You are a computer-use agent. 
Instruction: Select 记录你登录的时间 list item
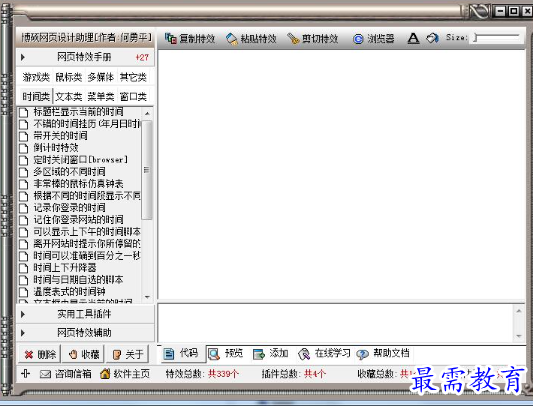(x=69, y=208)
